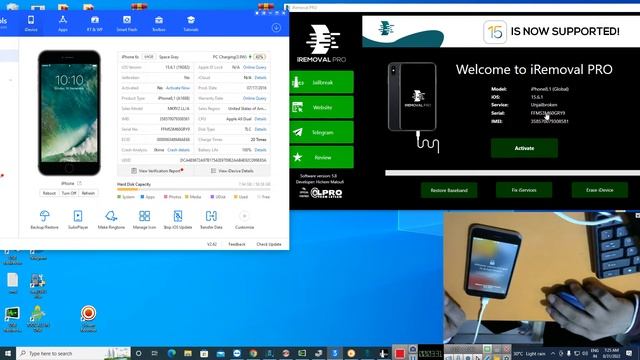This screenshot has height=360, width=640.
Task: Switch to the Apps tab in 3uTools
Action: [x=63, y=24]
